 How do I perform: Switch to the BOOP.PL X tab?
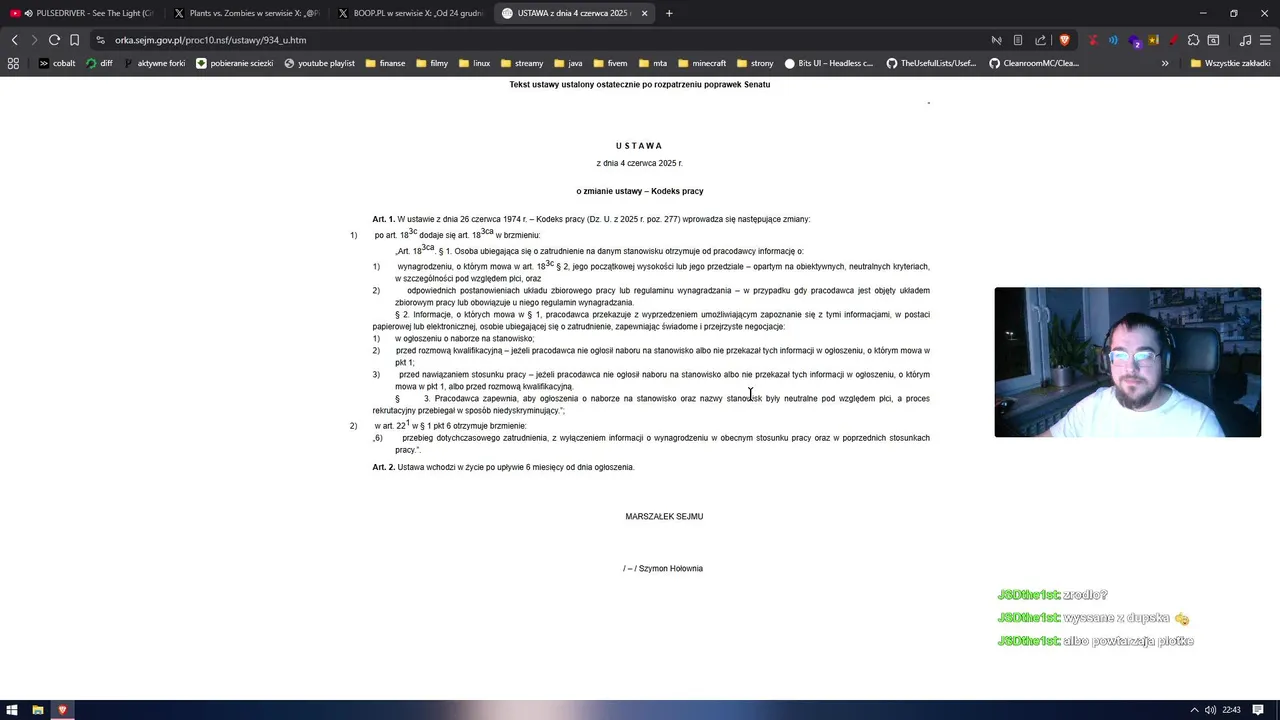pyautogui.click(x=412, y=13)
